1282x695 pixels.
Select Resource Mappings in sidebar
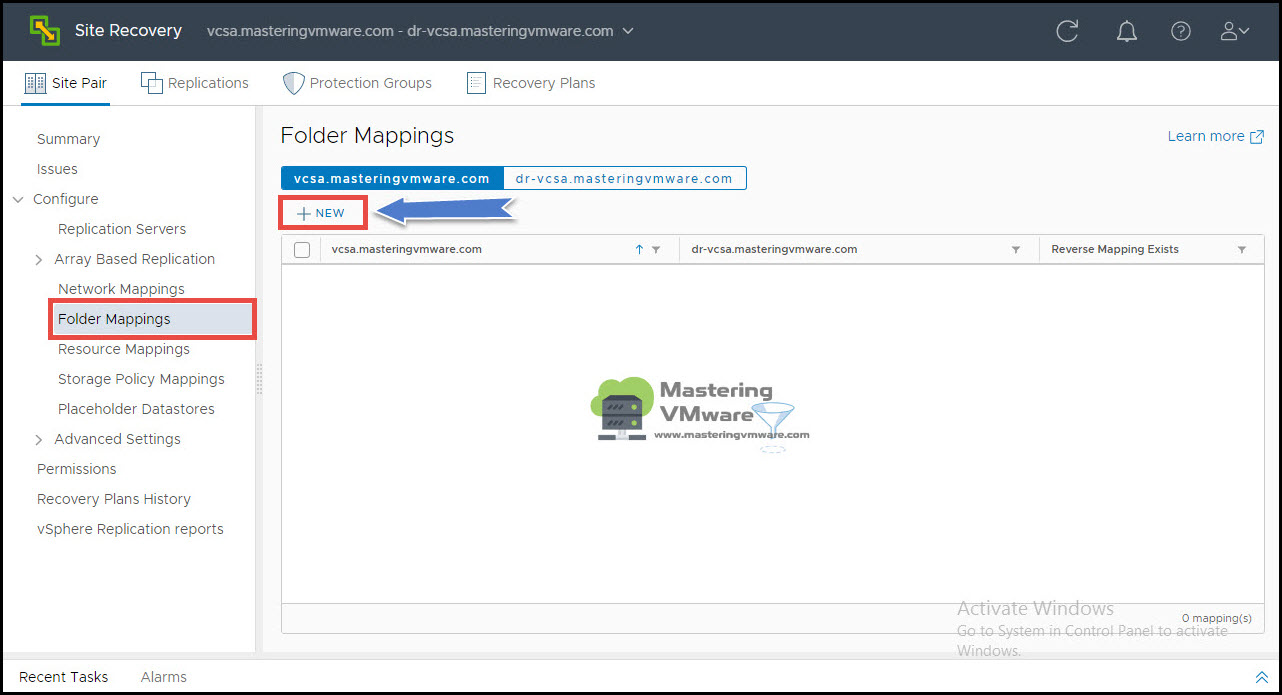[124, 350]
